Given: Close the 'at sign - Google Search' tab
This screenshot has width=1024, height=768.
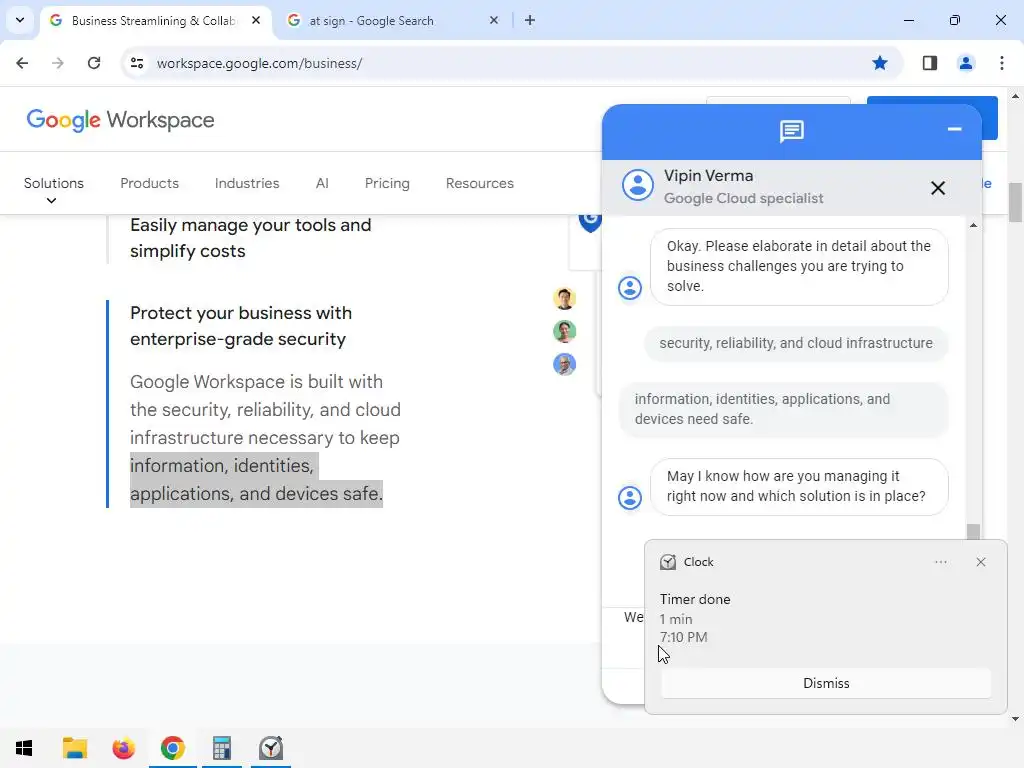Looking at the screenshot, I should (x=494, y=20).
